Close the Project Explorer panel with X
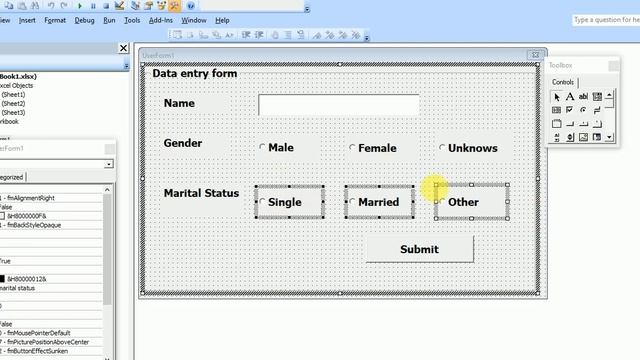Image resolution: width=640 pixels, height=360 pixels. point(123,48)
